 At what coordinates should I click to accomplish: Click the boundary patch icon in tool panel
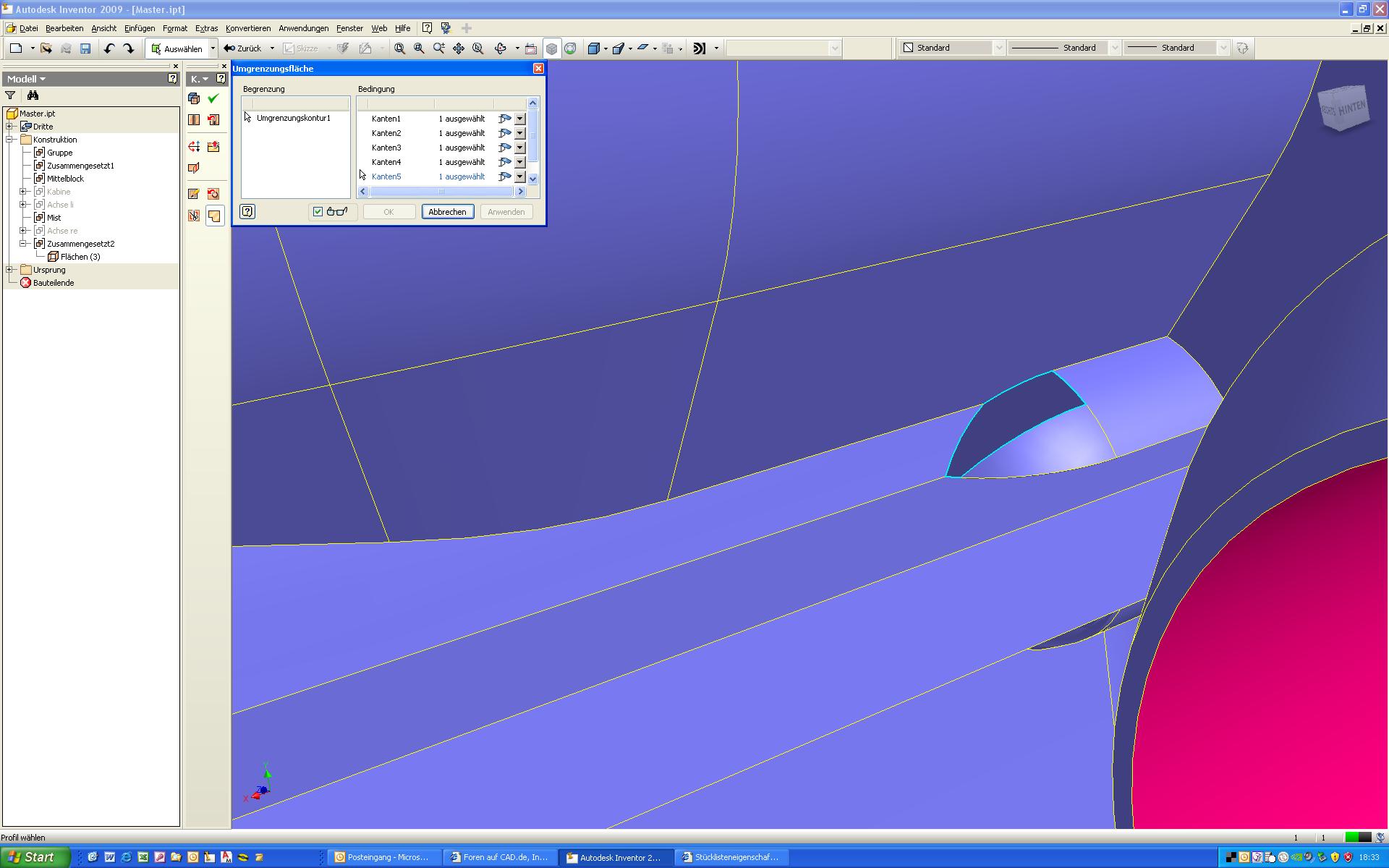pyautogui.click(x=214, y=216)
